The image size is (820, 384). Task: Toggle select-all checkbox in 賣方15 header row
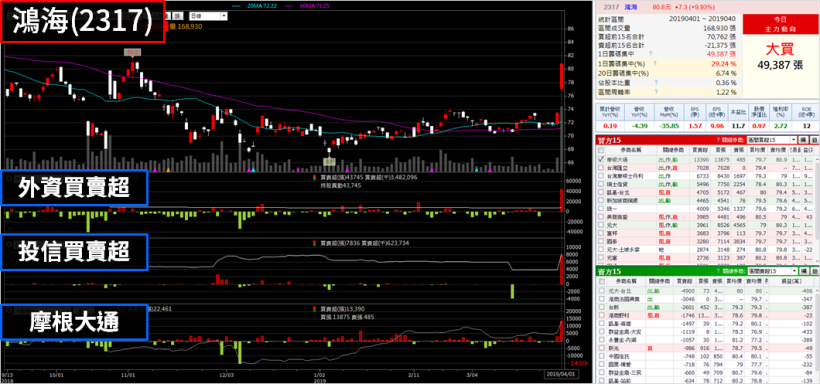click(x=601, y=281)
